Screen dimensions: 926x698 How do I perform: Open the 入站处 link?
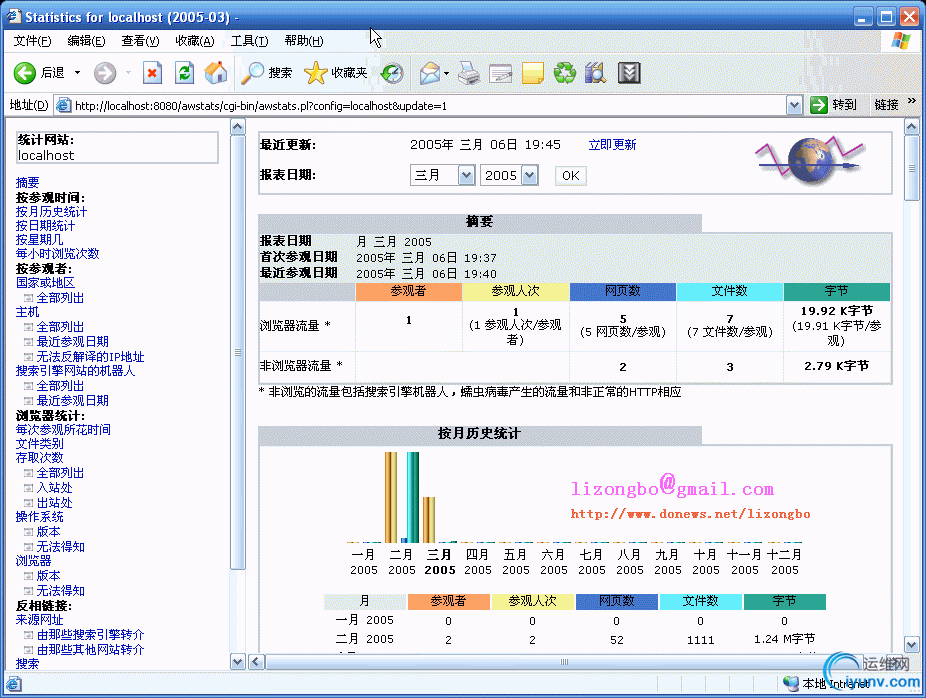[x=54, y=488]
